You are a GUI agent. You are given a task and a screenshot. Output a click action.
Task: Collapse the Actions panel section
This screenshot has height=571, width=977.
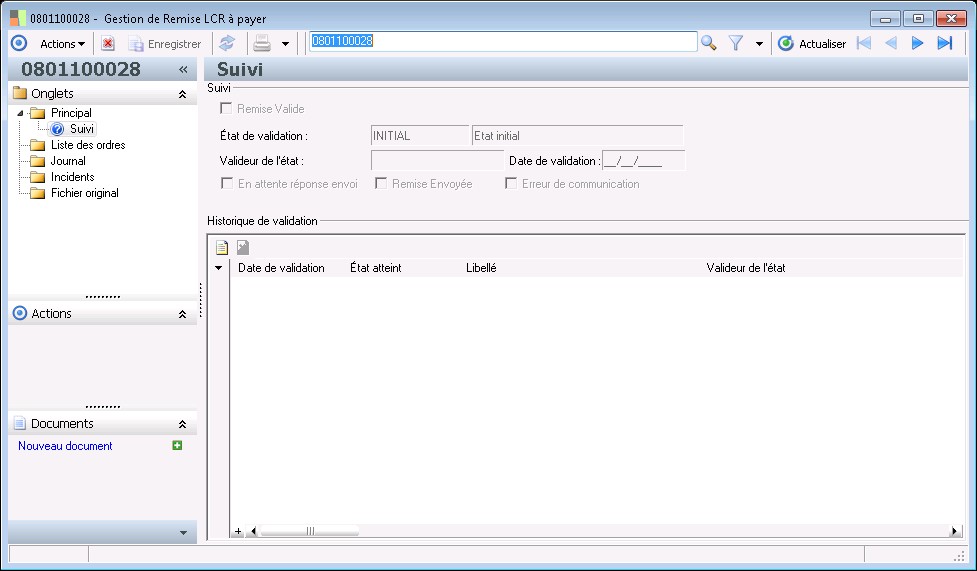183,314
